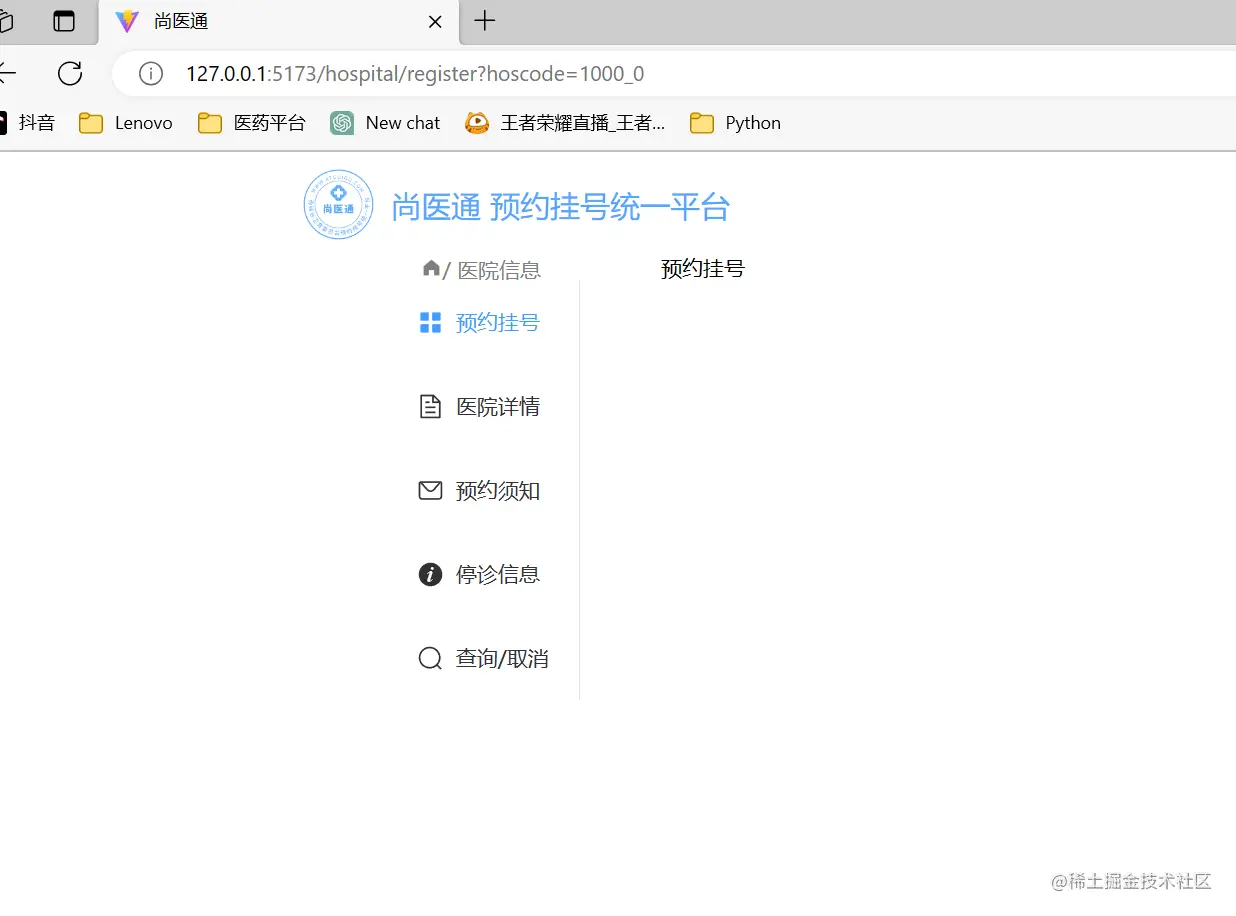1236x916 pixels.
Task: Click the home icon in breadcrumb
Action: [431, 268]
